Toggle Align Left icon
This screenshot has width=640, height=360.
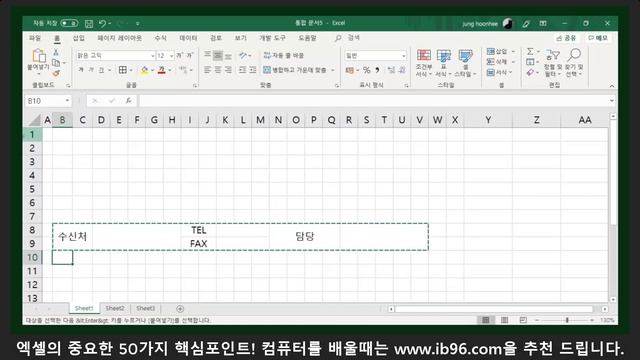(207, 70)
